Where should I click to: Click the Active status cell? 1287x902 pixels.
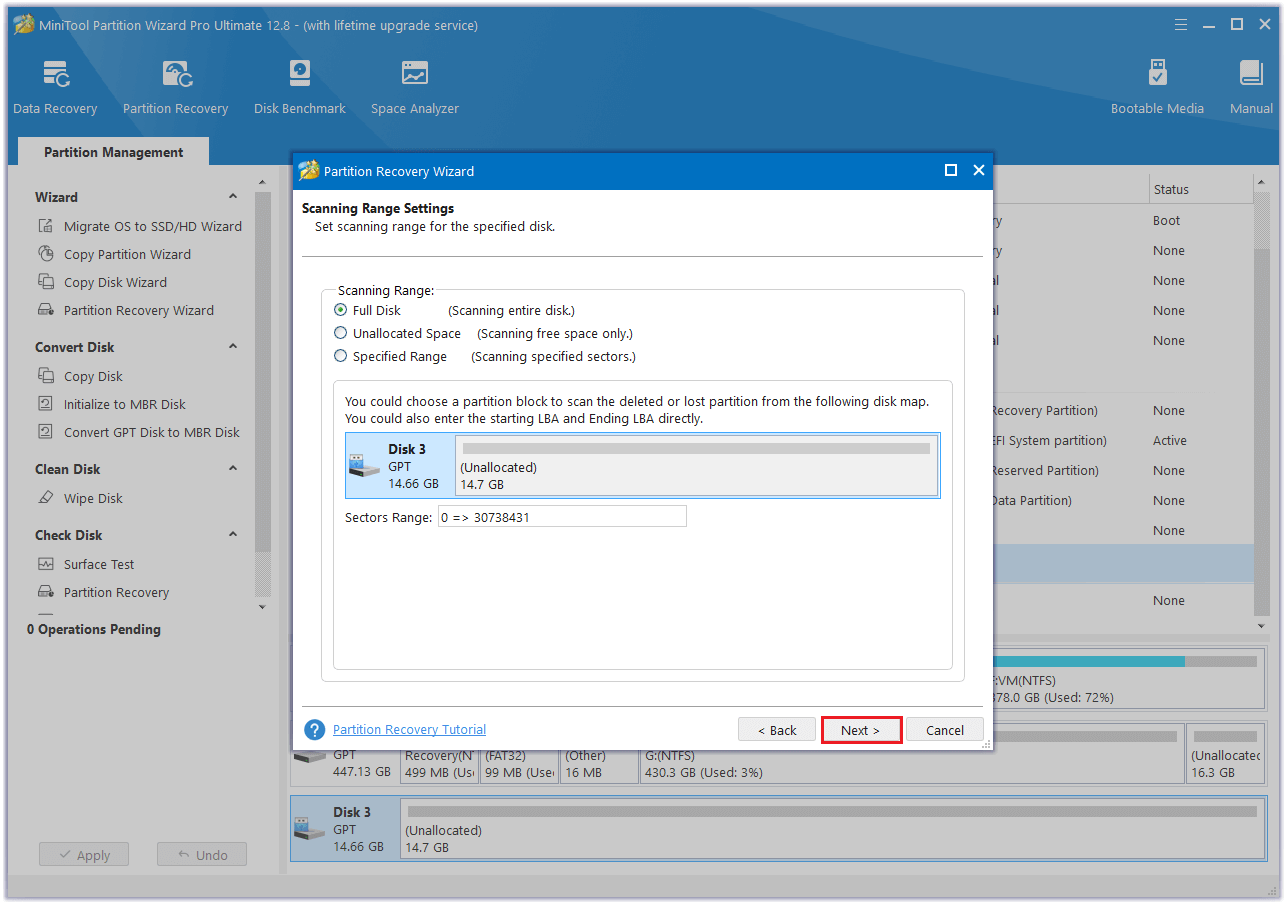tap(1170, 440)
